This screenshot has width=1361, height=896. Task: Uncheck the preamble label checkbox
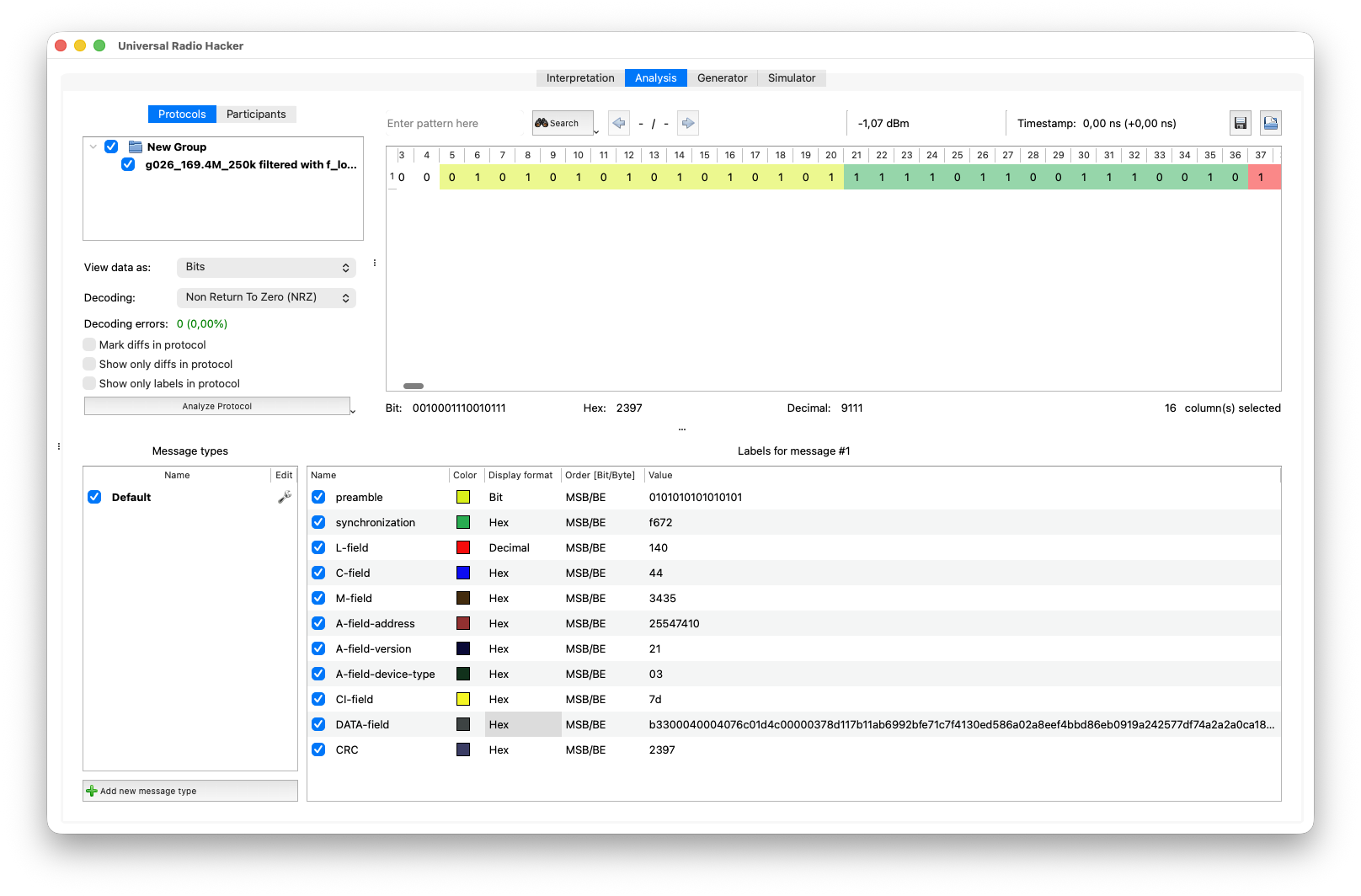point(318,497)
